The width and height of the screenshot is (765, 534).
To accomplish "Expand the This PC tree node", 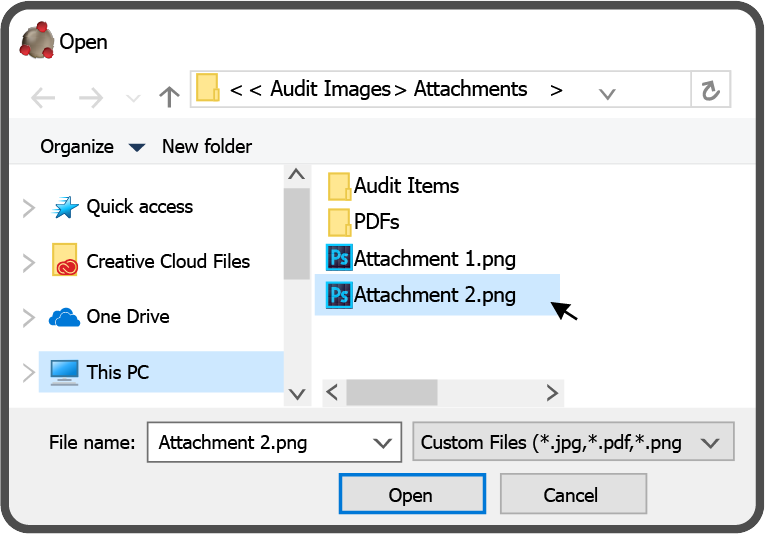I will tap(29, 373).
